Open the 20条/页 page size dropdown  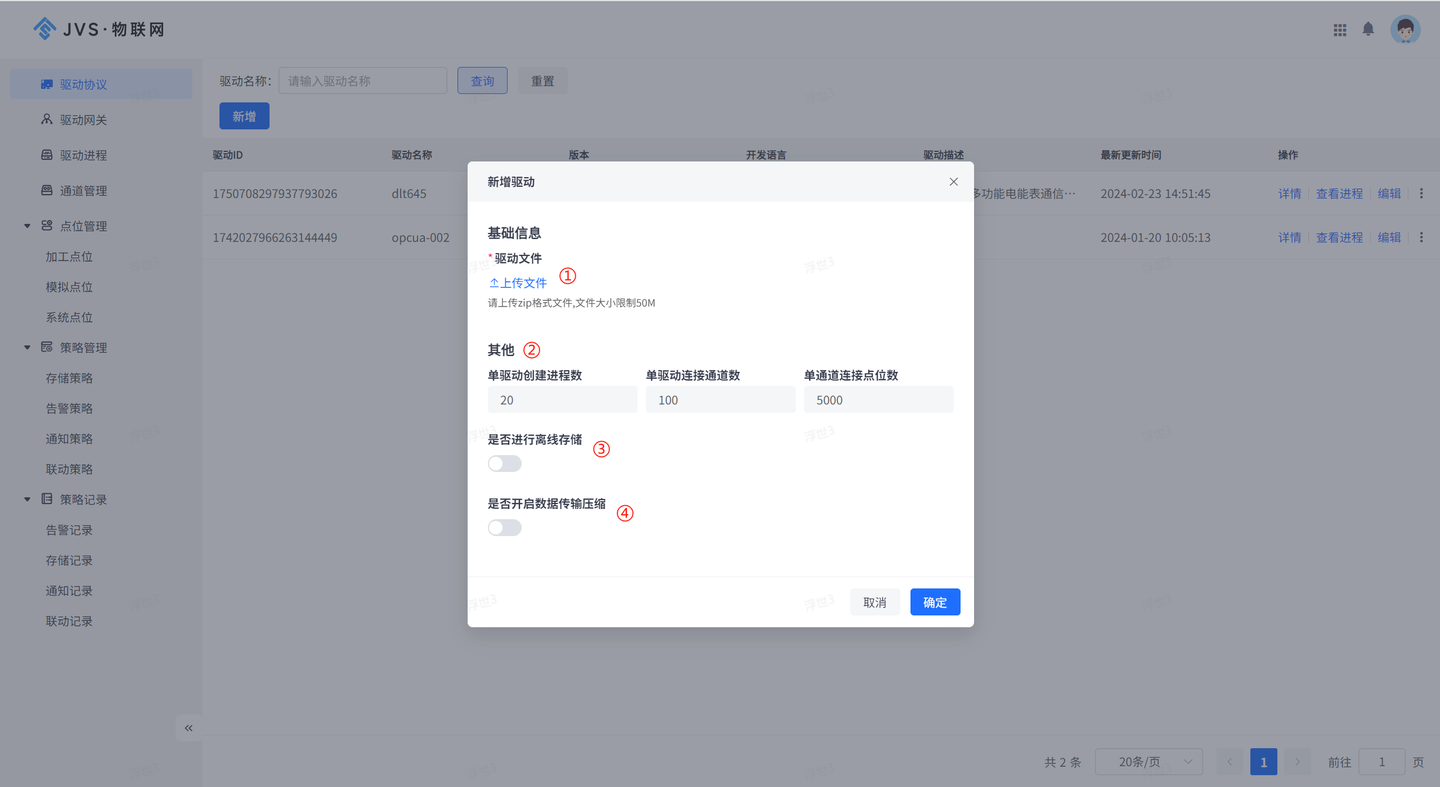pyautogui.click(x=1148, y=761)
